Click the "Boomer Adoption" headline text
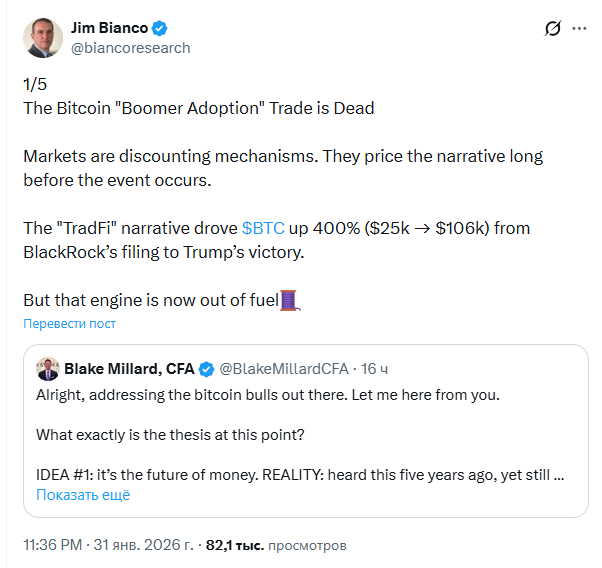The image size is (602, 568). (x=199, y=108)
